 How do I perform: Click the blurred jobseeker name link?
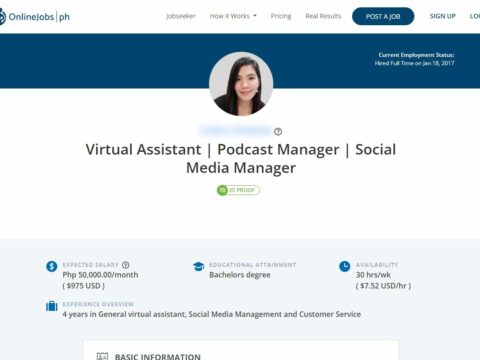coord(235,131)
